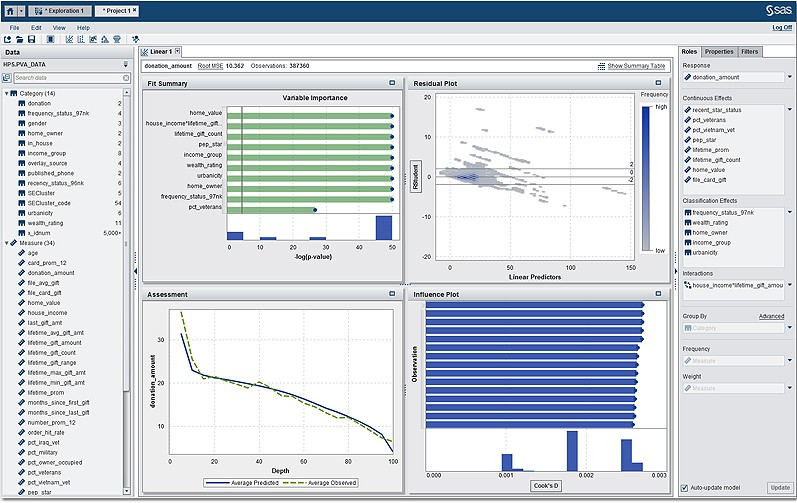Switch to the Properties tab
Screen dimensions: 797x503
click(x=718, y=51)
